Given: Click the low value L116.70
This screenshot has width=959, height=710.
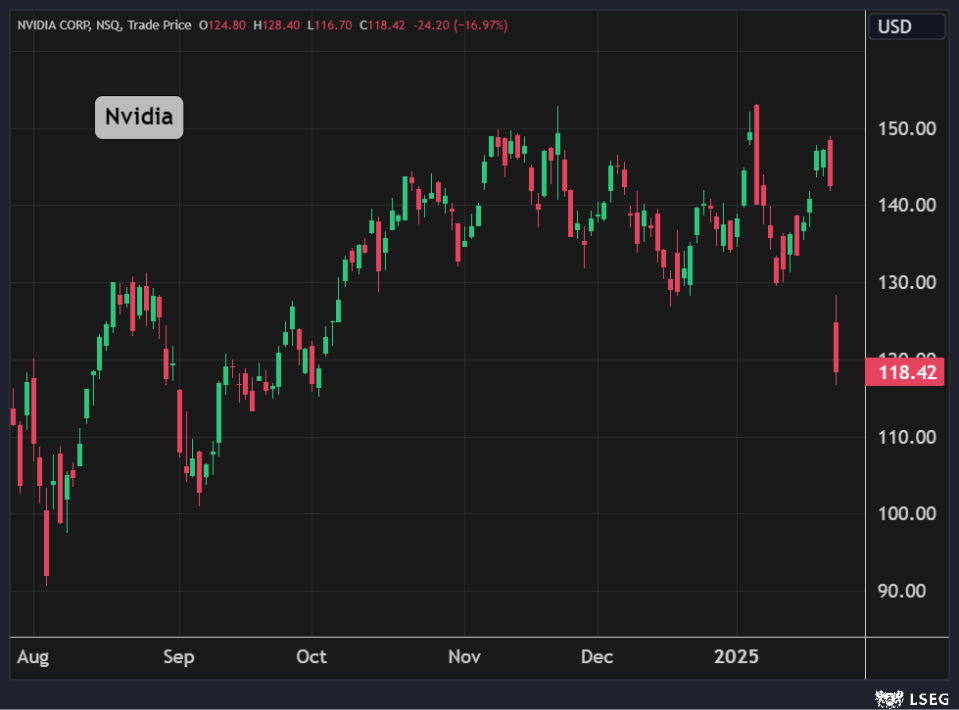Looking at the screenshot, I should coord(330,25).
